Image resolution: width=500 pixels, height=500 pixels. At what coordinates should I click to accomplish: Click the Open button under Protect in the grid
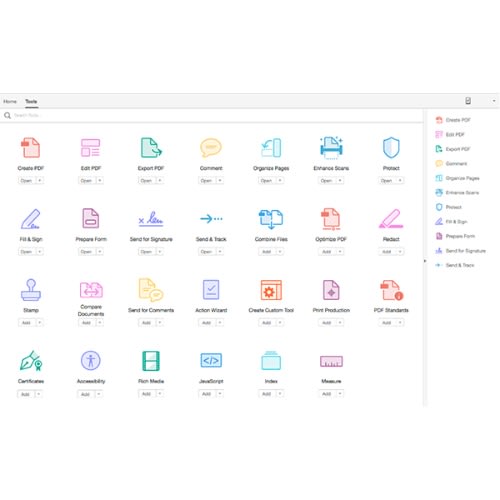pyautogui.click(x=387, y=180)
